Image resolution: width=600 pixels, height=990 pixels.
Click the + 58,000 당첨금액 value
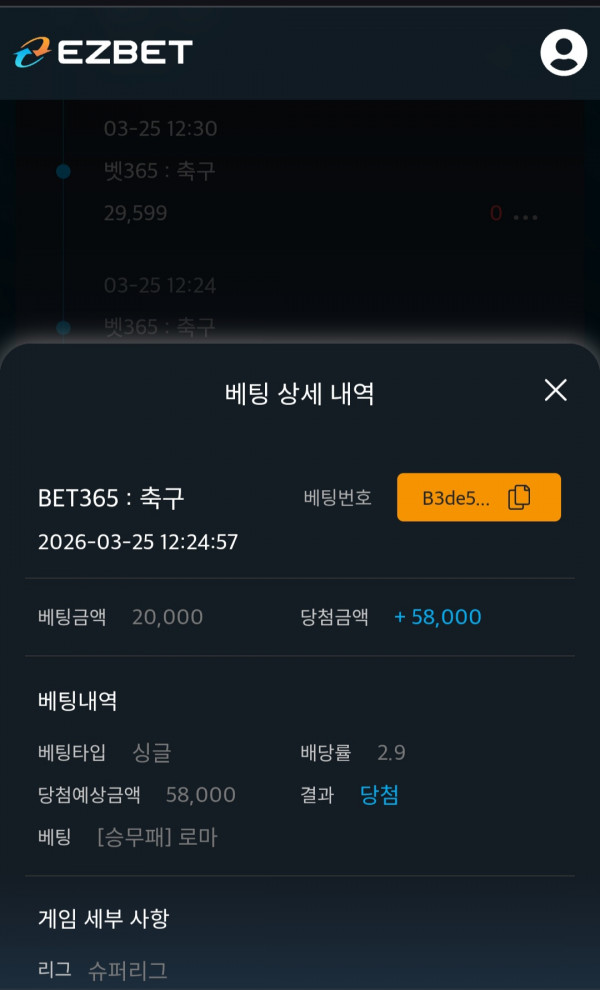pyautogui.click(x=437, y=617)
